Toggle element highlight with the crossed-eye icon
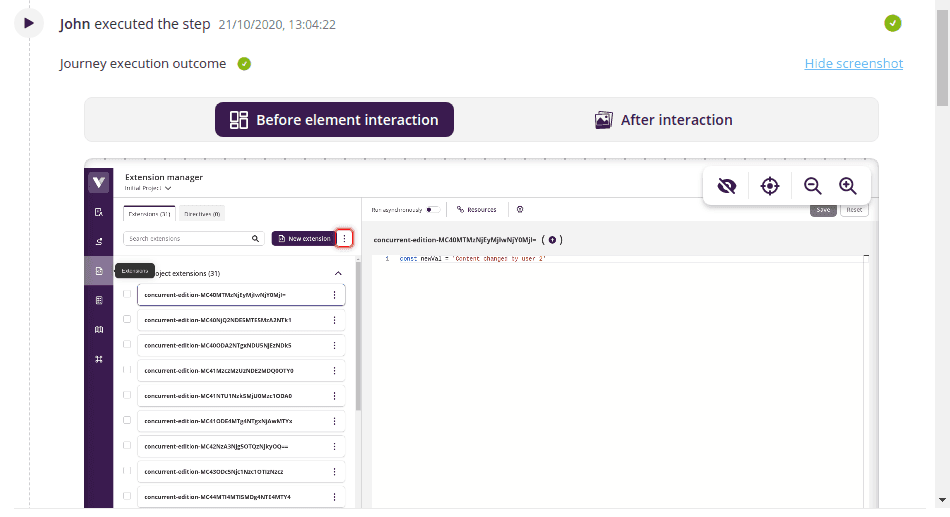Screen dimensions: 950x517 click(x=726, y=186)
